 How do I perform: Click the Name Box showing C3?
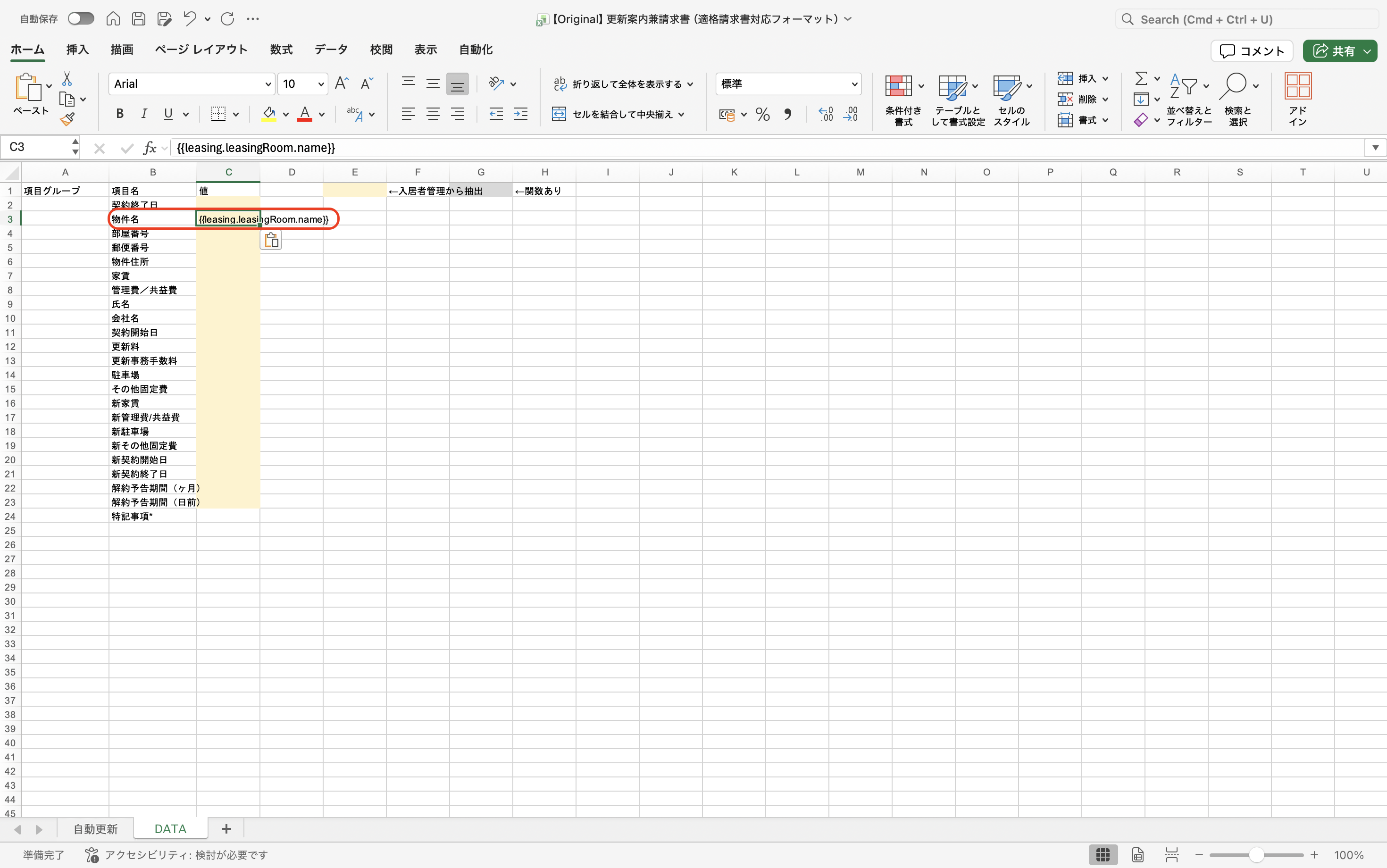pyautogui.click(x=40, y=147)
